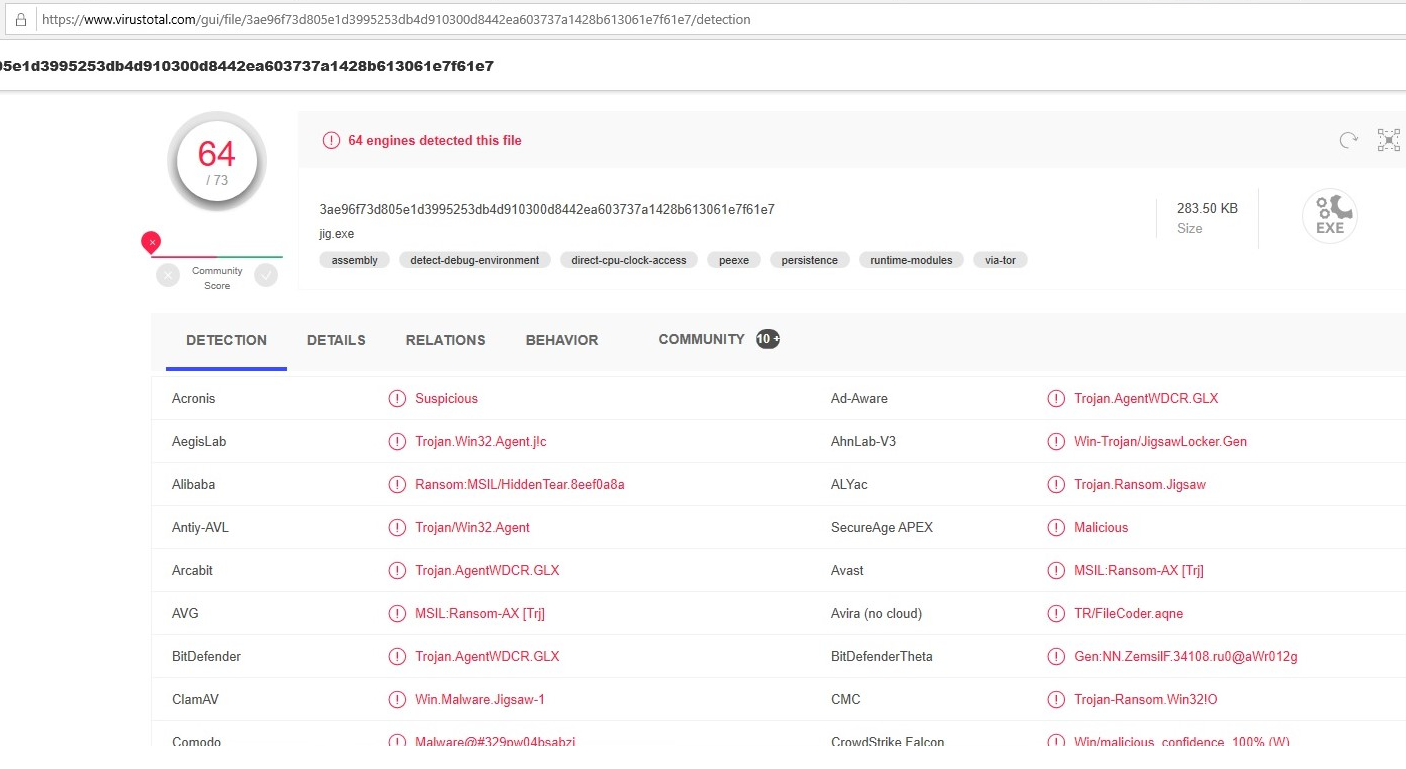Click the Arcabit Trojan.AgentWDCR.GLX result

[x=487, y=571]
